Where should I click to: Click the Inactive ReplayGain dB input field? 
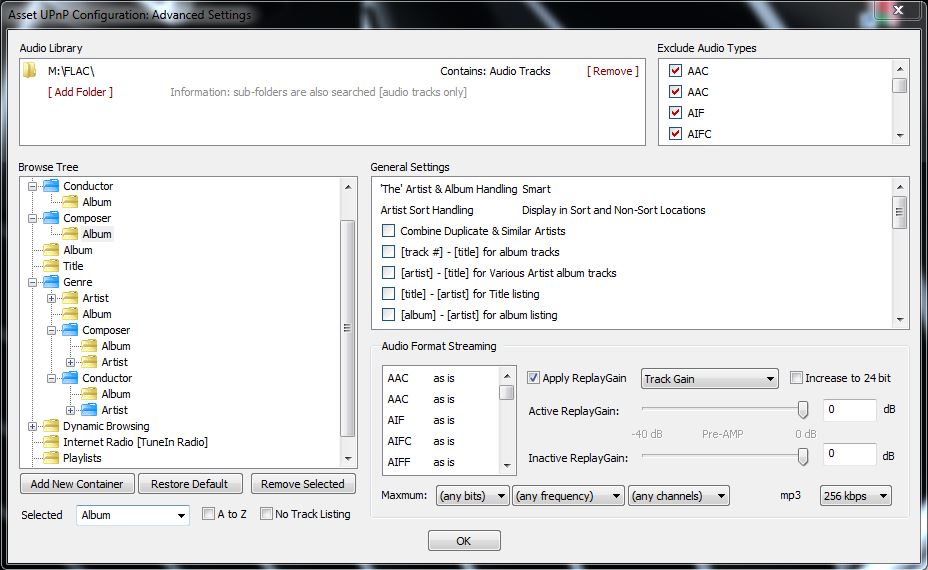click(x=848, y=456)
